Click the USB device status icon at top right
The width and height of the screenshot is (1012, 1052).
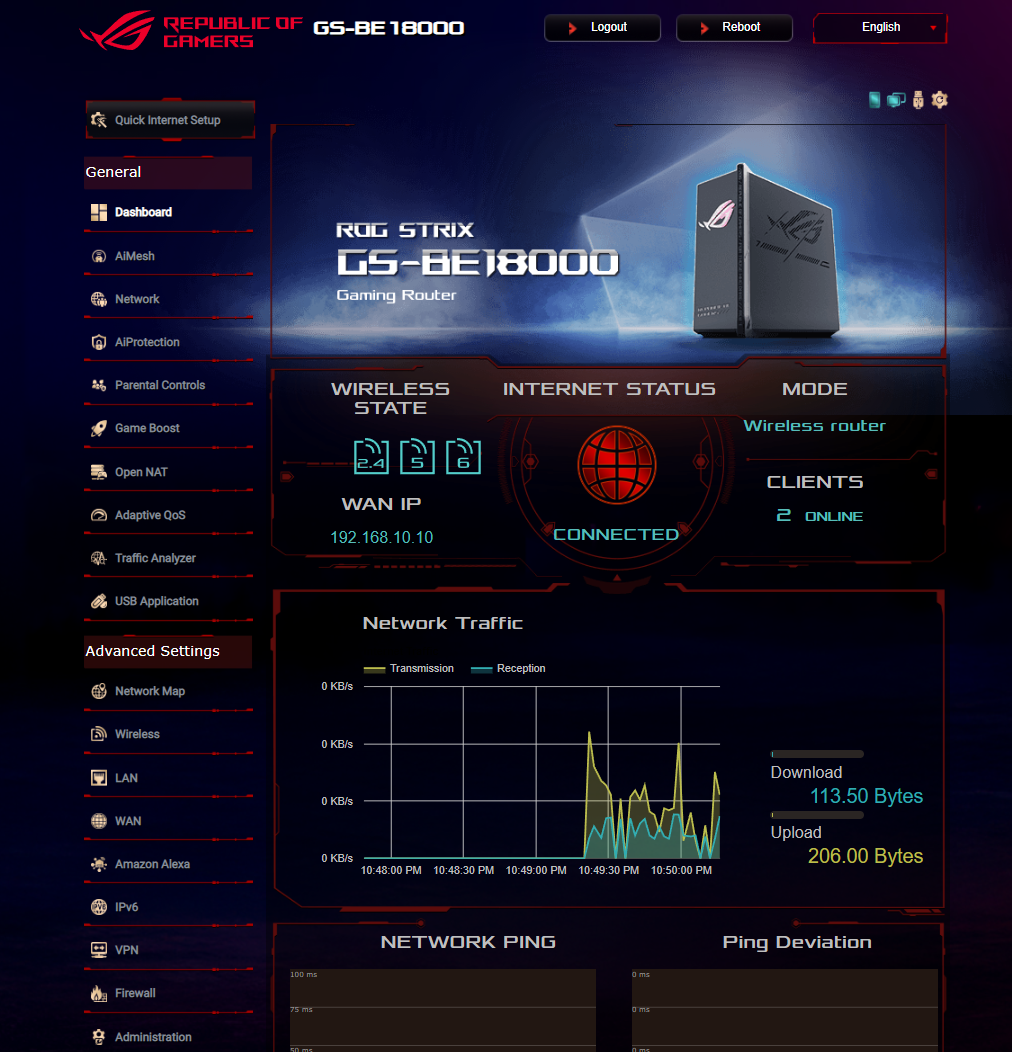(x=918, y=100)
